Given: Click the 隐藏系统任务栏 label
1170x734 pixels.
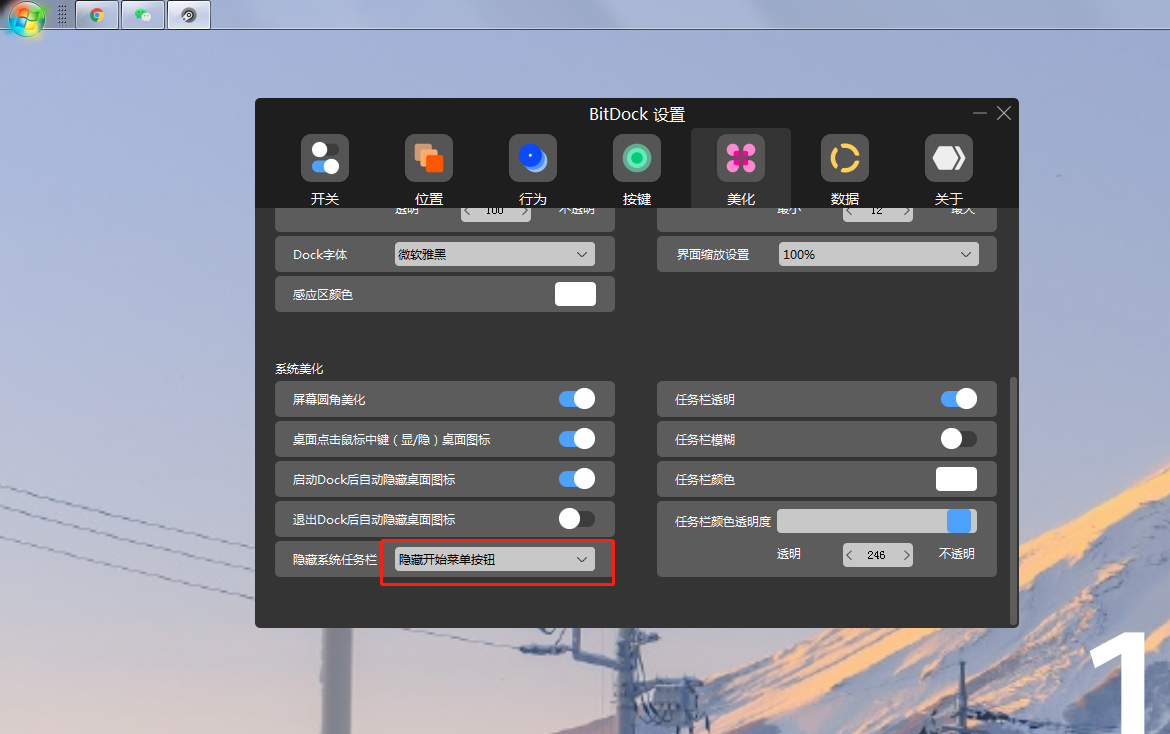Looking at the screenshot, I should click(334, 559).
